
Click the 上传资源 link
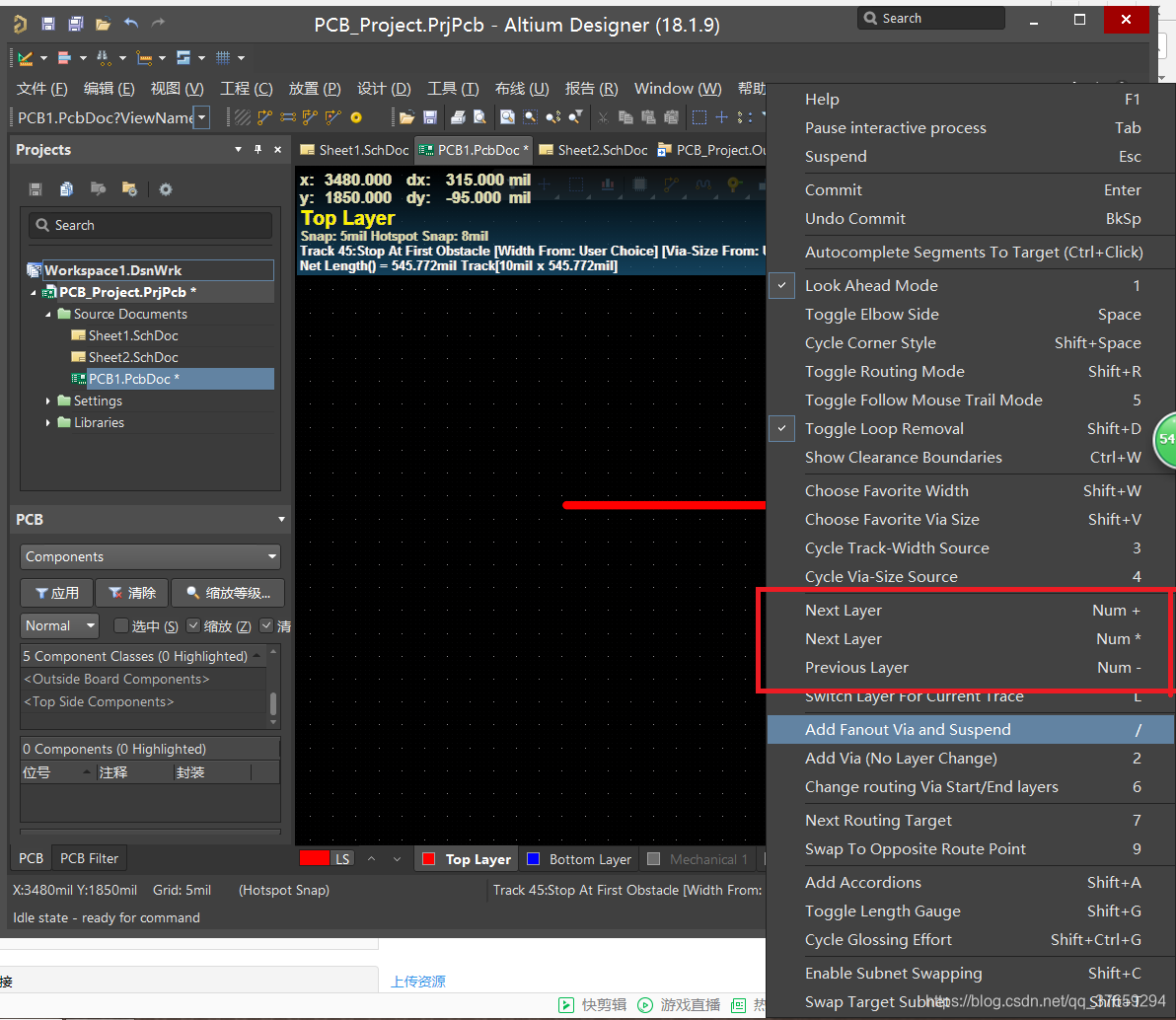click(x=417, y=982)
